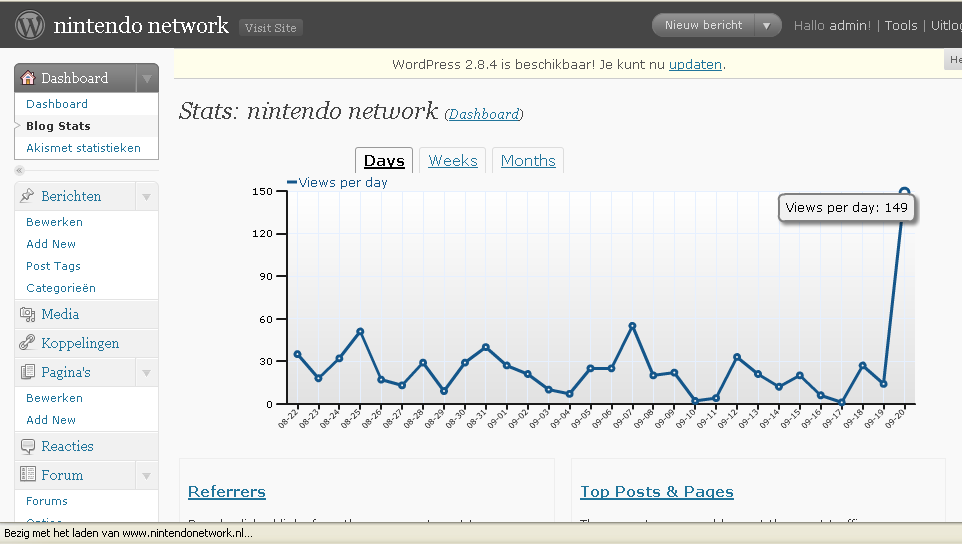Open Post Tags menu item
Screen dimensions: 962x544
pos(53,266)
